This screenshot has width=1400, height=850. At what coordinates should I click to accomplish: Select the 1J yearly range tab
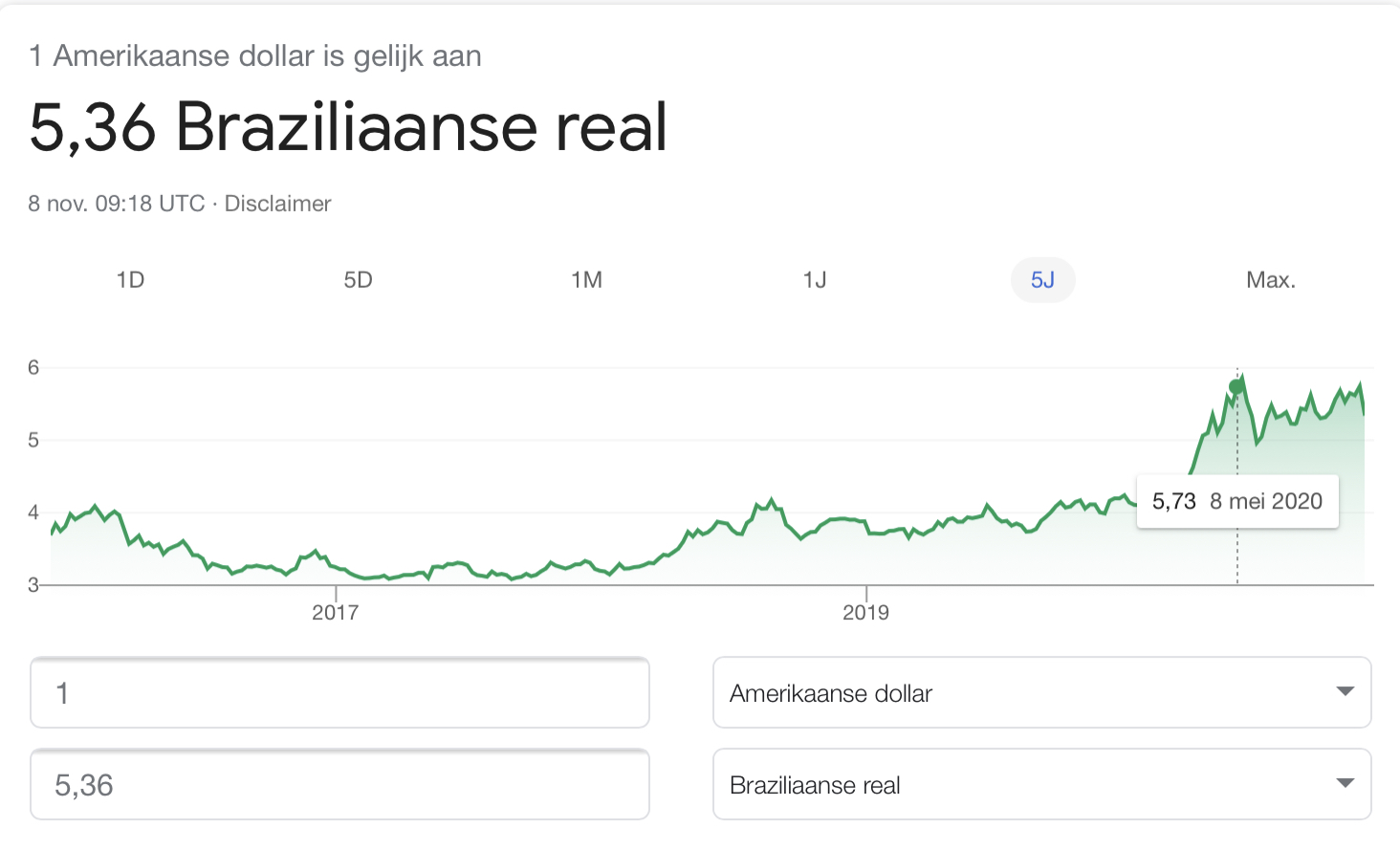pos(815,280)
